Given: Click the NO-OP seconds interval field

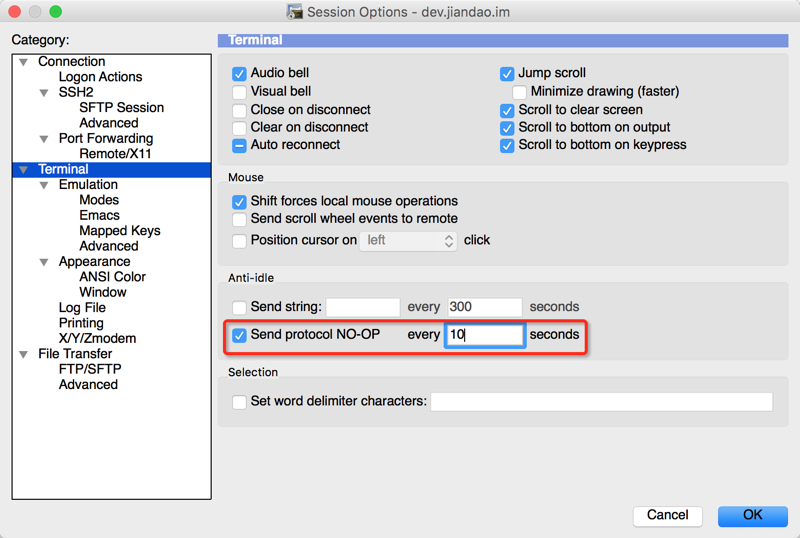Looking at the screenshot, I should pyautogui.click(x=484, y=335).
